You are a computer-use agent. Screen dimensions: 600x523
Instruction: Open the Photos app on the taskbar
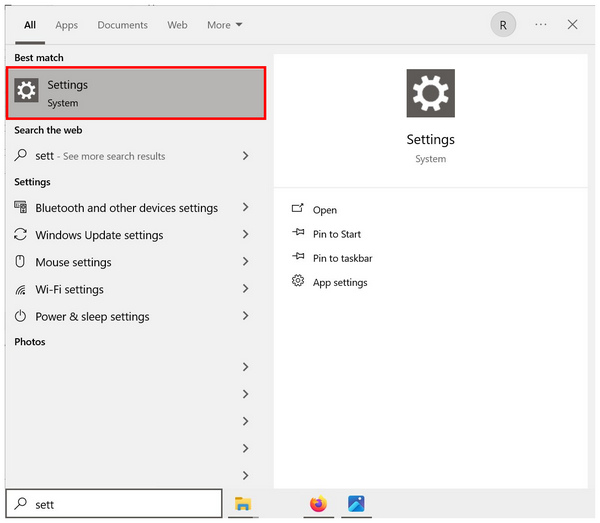tap(356, 503)
